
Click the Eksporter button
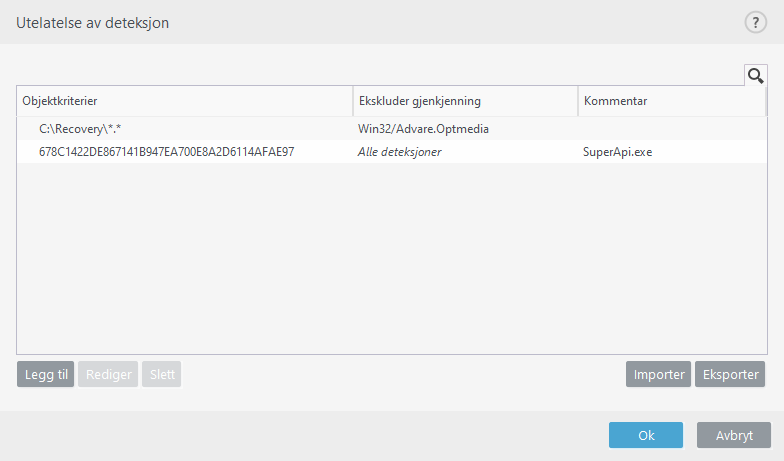730,374
